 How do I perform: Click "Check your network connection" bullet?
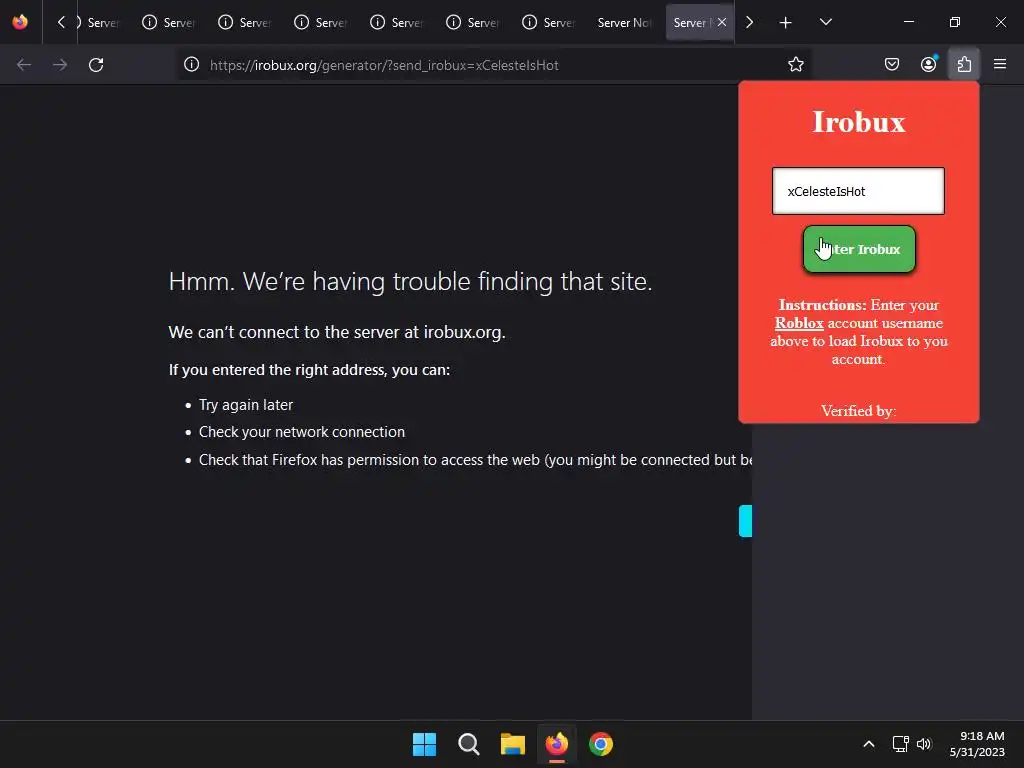pyautogui.click(x=302, y=432)
